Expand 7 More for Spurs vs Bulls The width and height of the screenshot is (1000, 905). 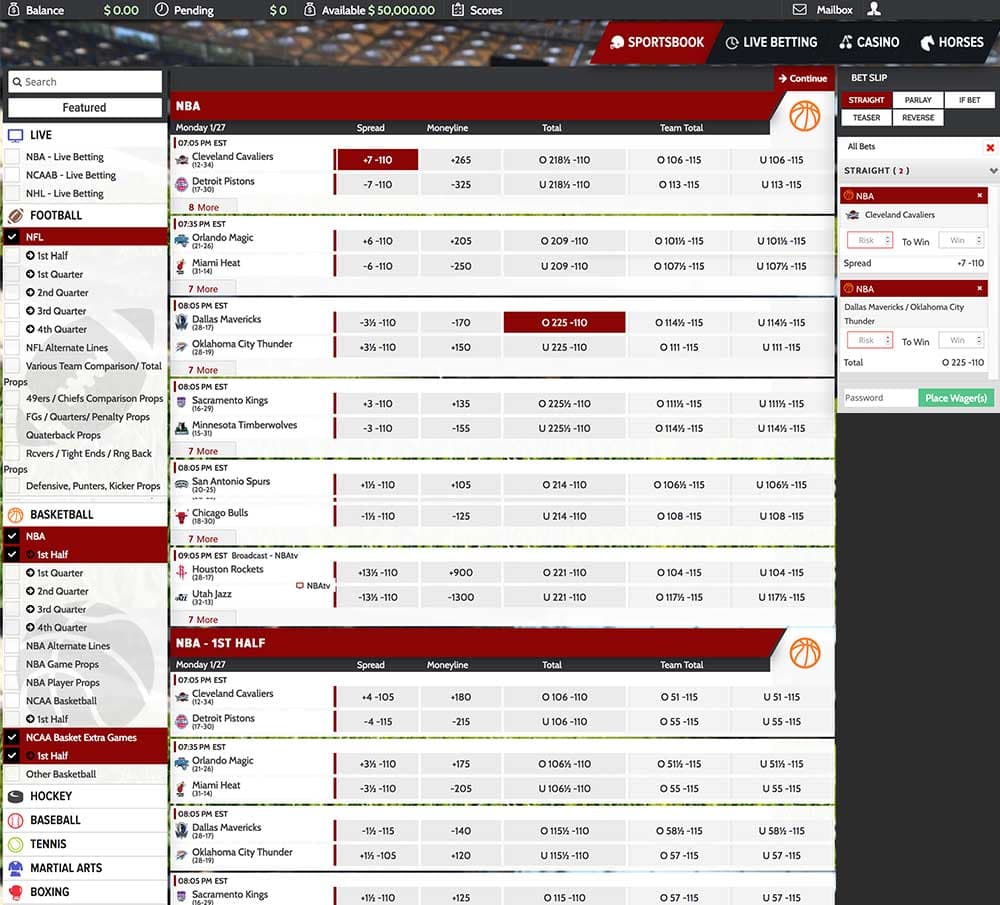click(203, 539)
